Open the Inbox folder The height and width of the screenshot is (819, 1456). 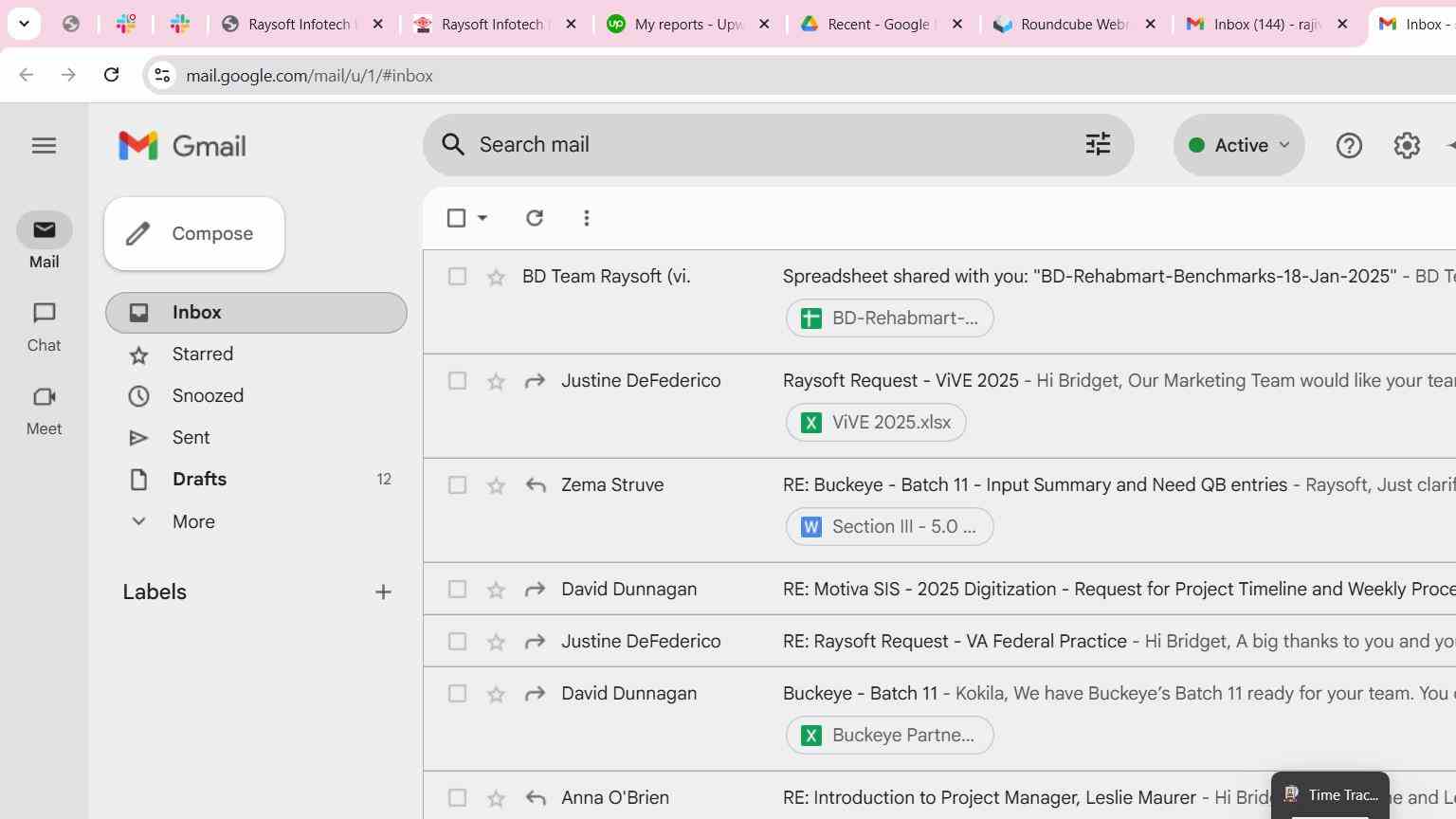click(256, 313)
